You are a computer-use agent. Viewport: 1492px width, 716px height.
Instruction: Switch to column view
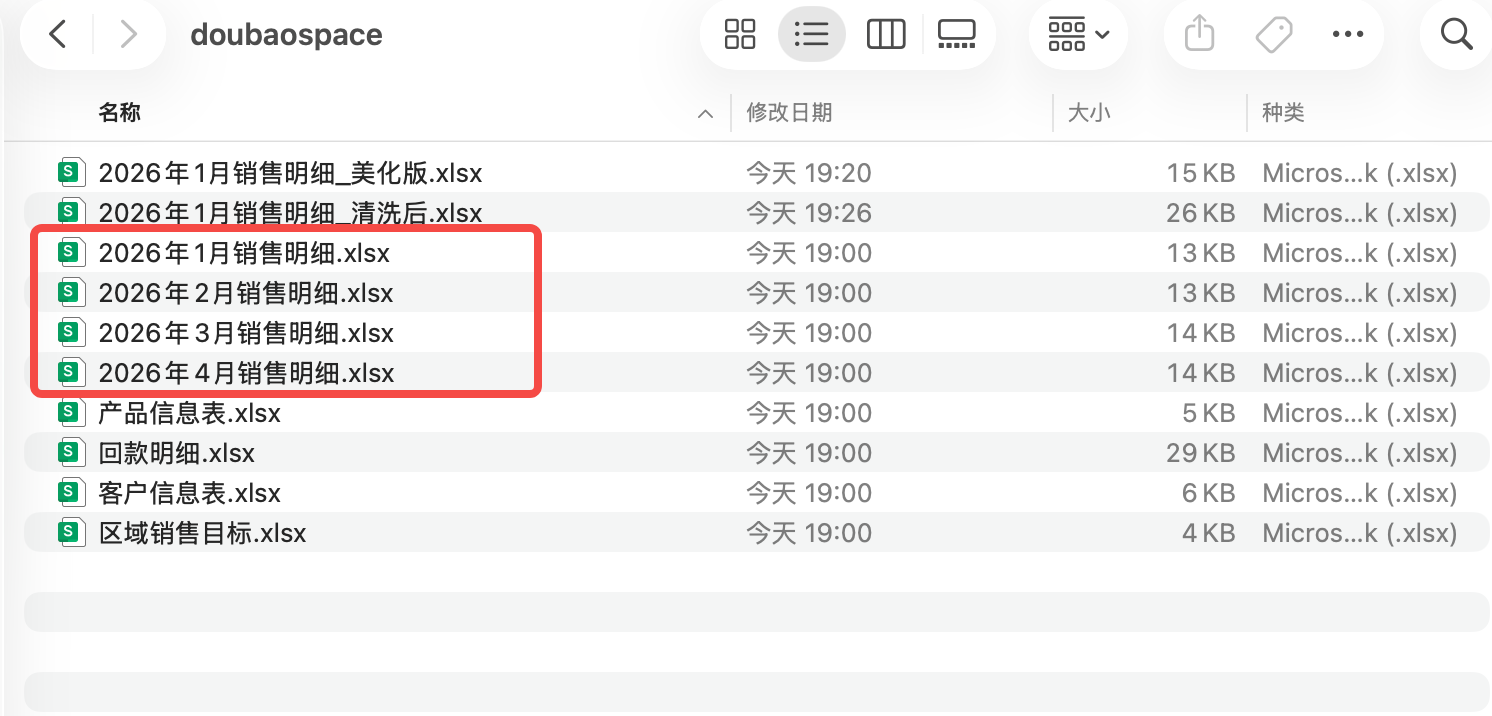(885, 35)
